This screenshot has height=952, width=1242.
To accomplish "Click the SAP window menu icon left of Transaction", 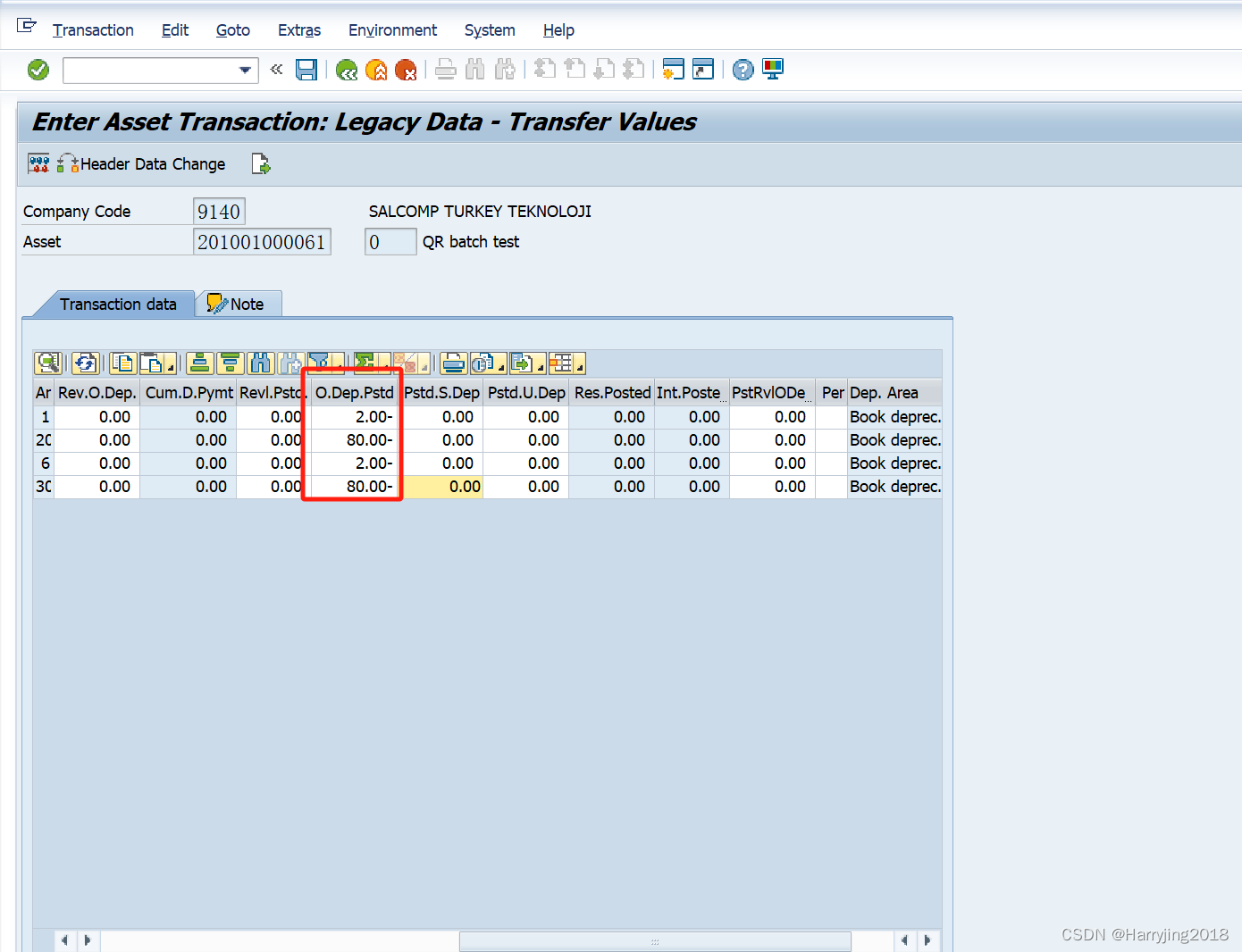I will pyautogui.click(x=27, y=26).
